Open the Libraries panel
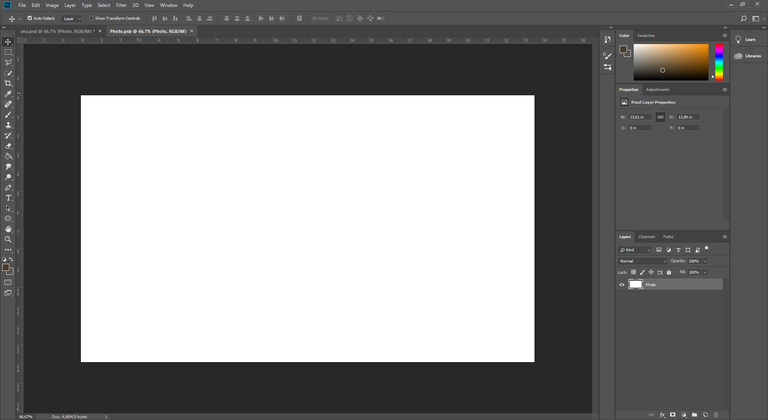The width and height of the screenshot is (768, 420). click(x=748, y=56)
